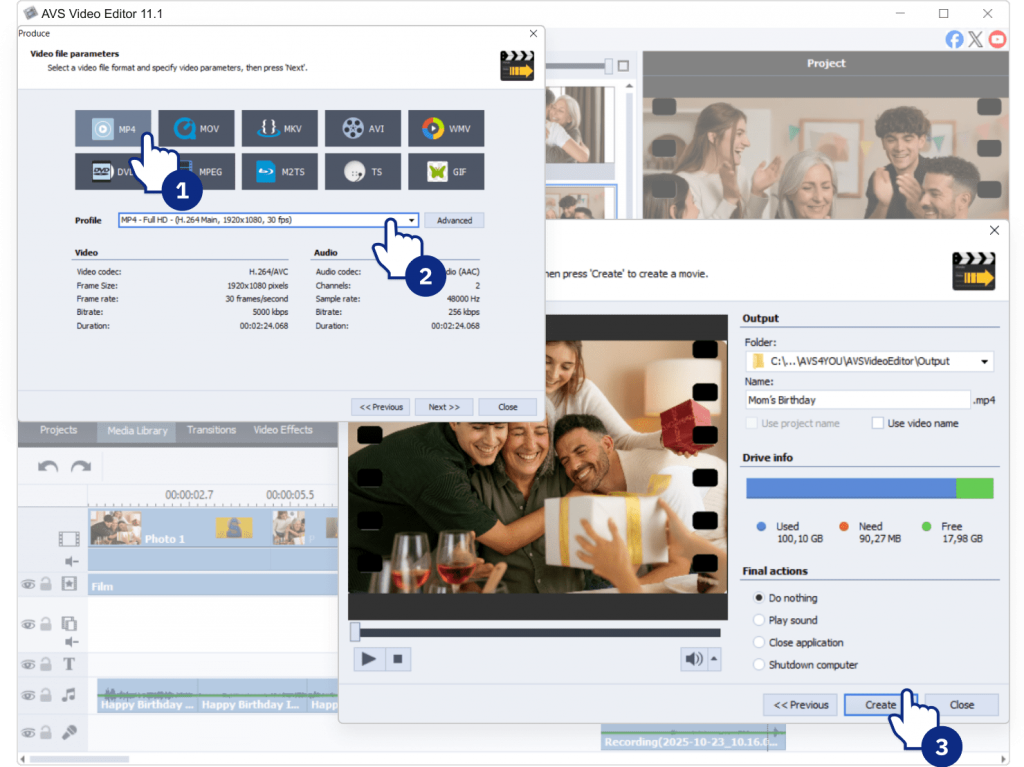Choose Shutdown computer final action
Screen dimensions: 1024x767
click(759, 665)
